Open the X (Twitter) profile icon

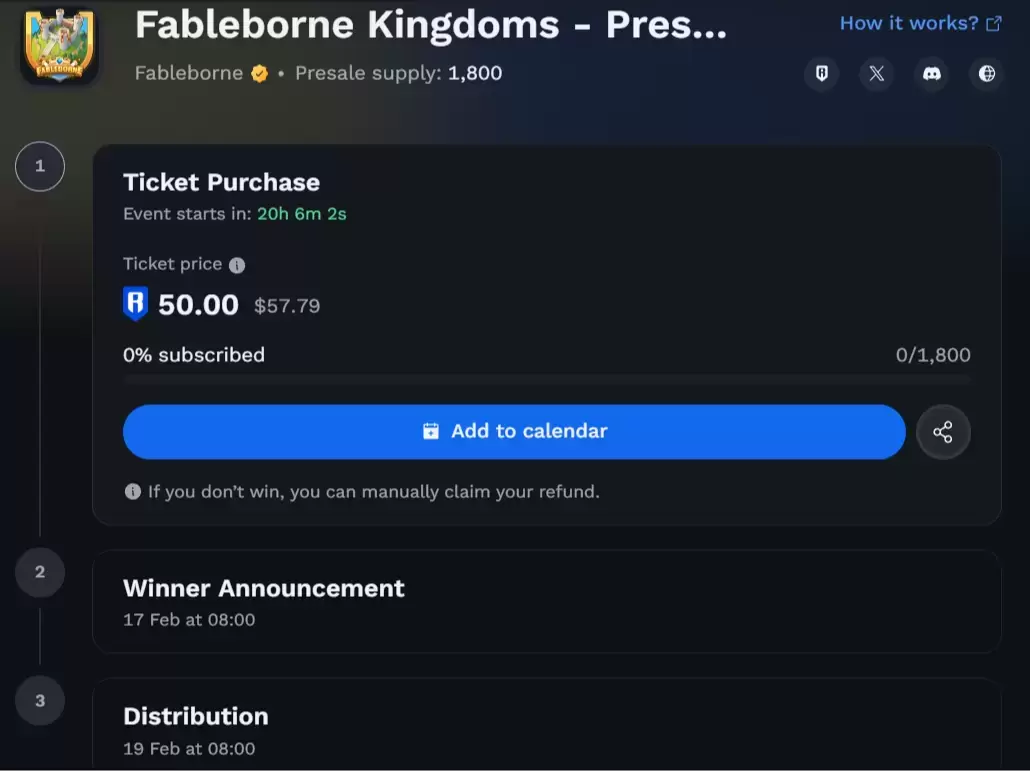[877, 74]
